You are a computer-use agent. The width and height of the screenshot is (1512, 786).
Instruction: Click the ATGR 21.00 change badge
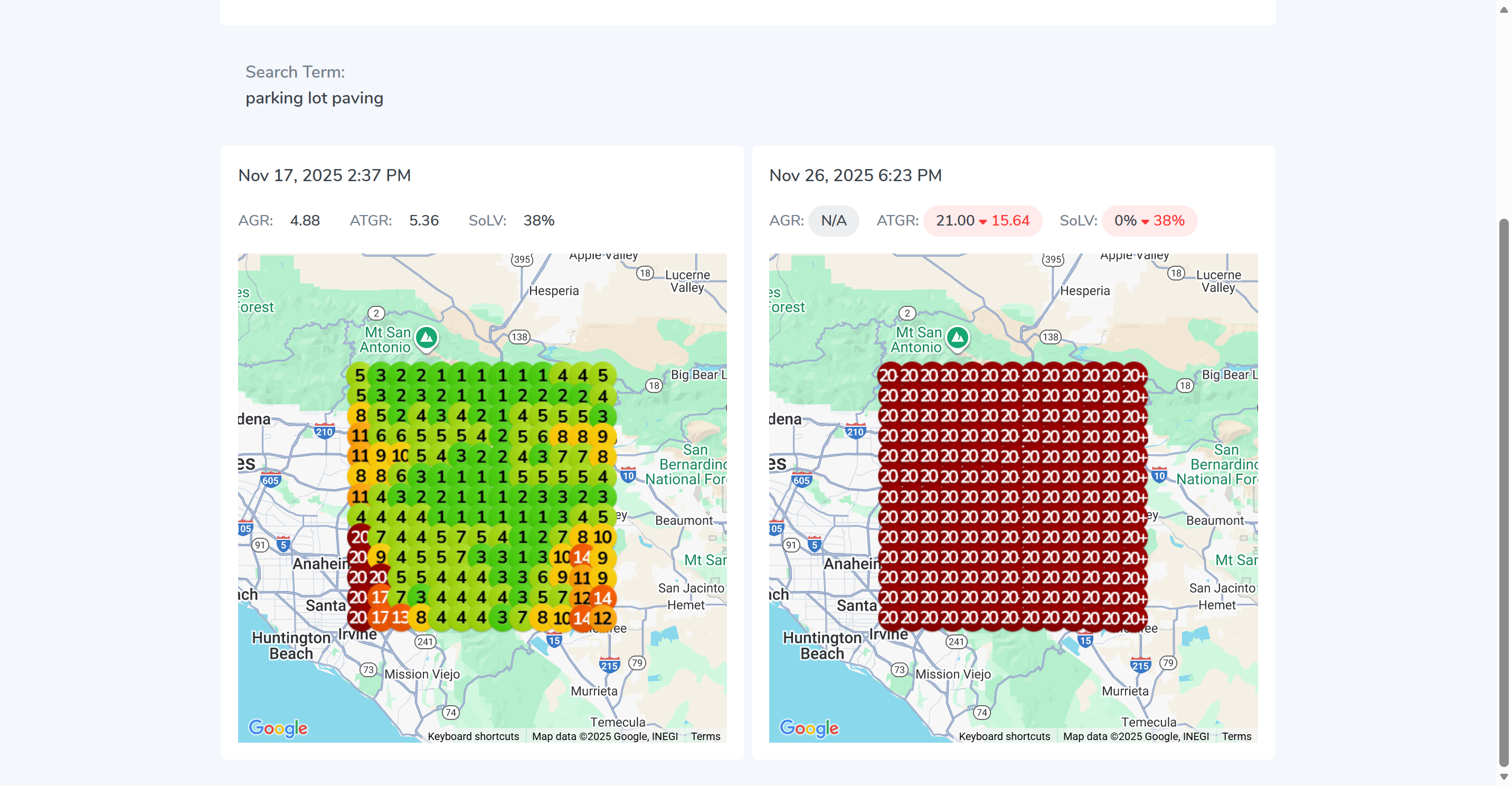(982, 221)
